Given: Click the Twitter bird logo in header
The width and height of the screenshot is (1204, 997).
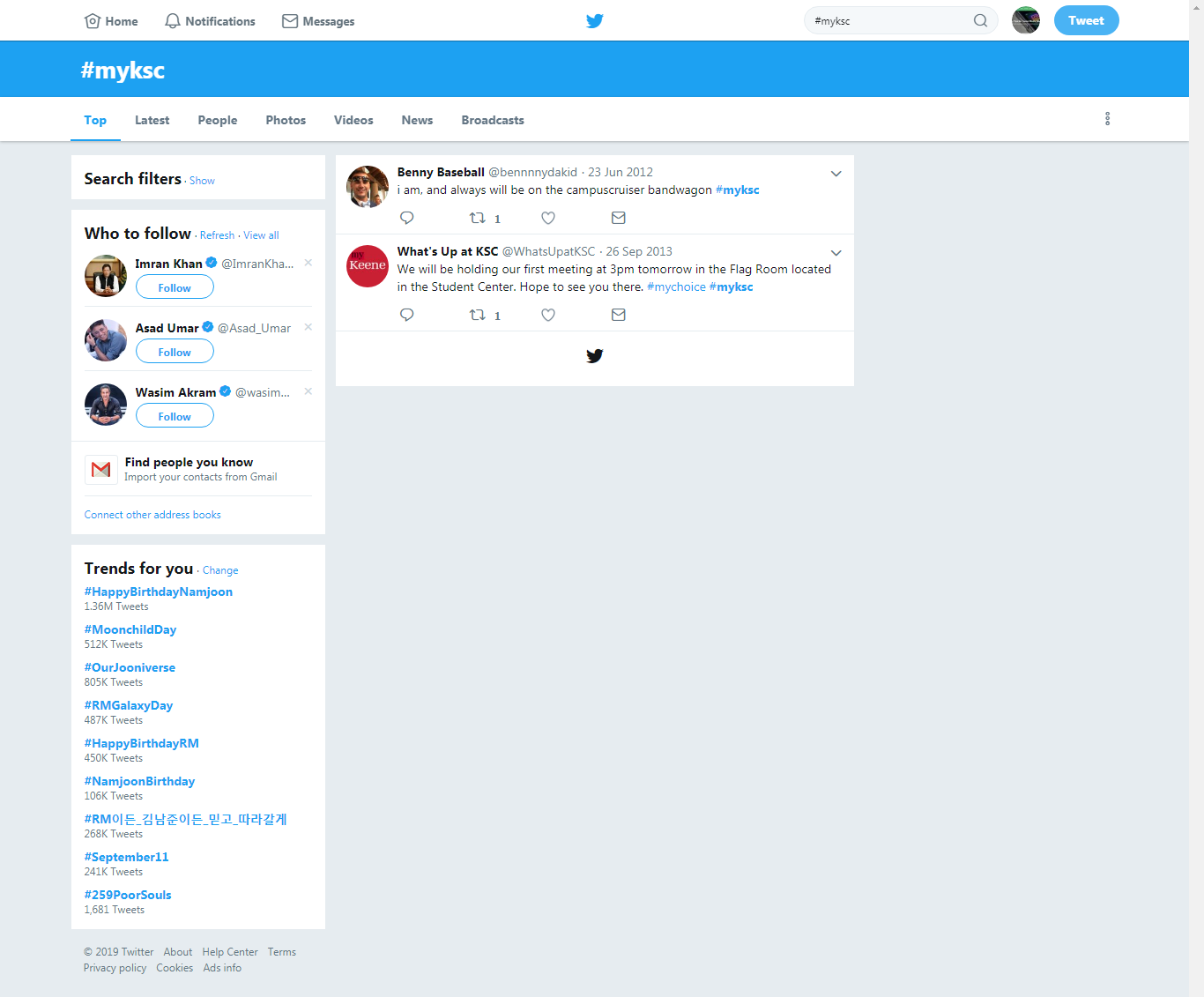Looking at the screenshot, I should (x=595, y=20).
